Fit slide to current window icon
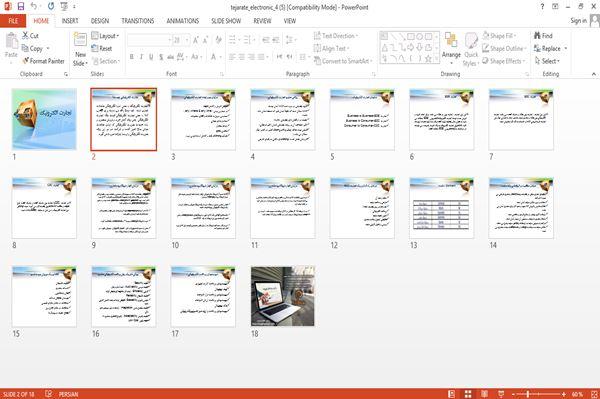This screenshot has height=399, width=600. click(x=594, y=394)
